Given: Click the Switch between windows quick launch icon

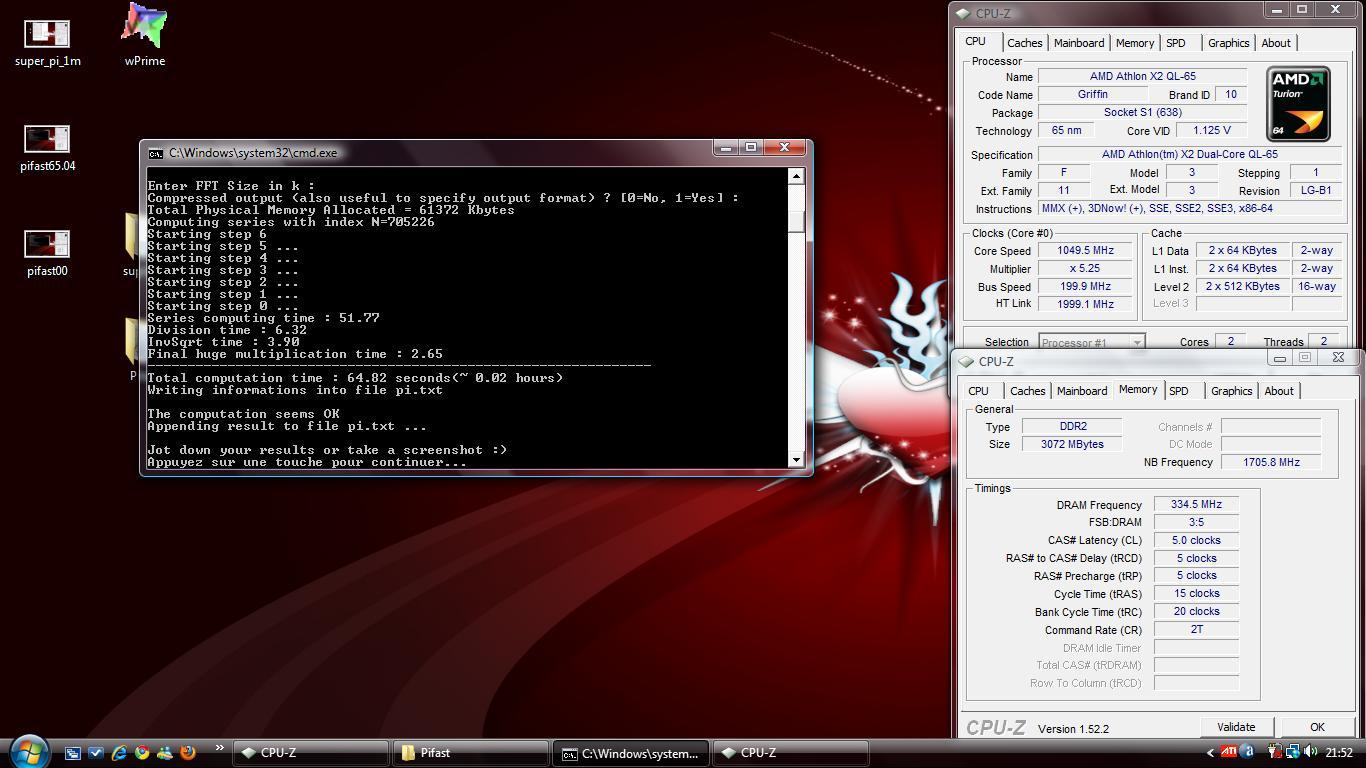Looking at the screenshot, I should tap(73, 753).
